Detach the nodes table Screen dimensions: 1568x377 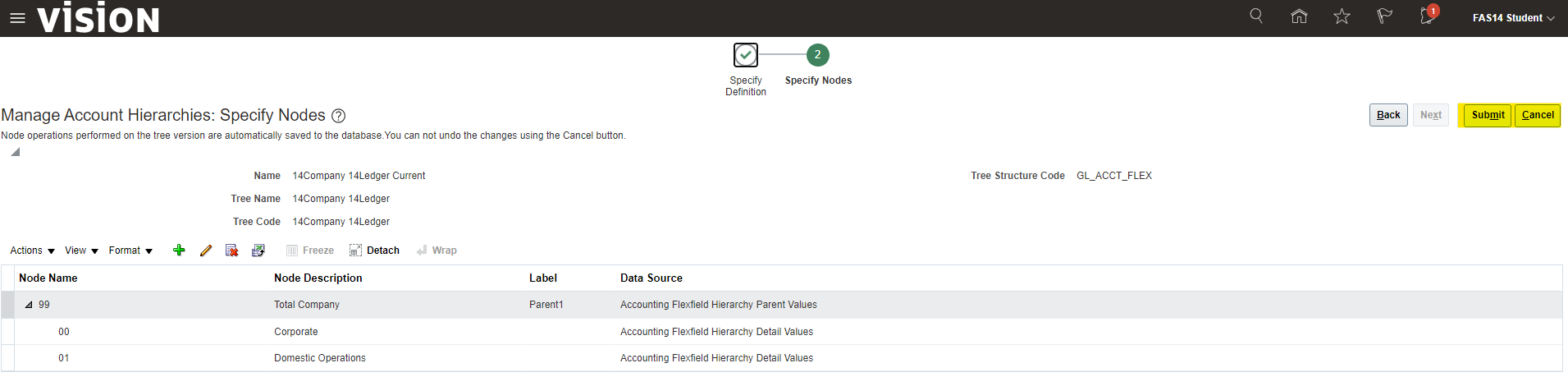[x=374, y=251]
